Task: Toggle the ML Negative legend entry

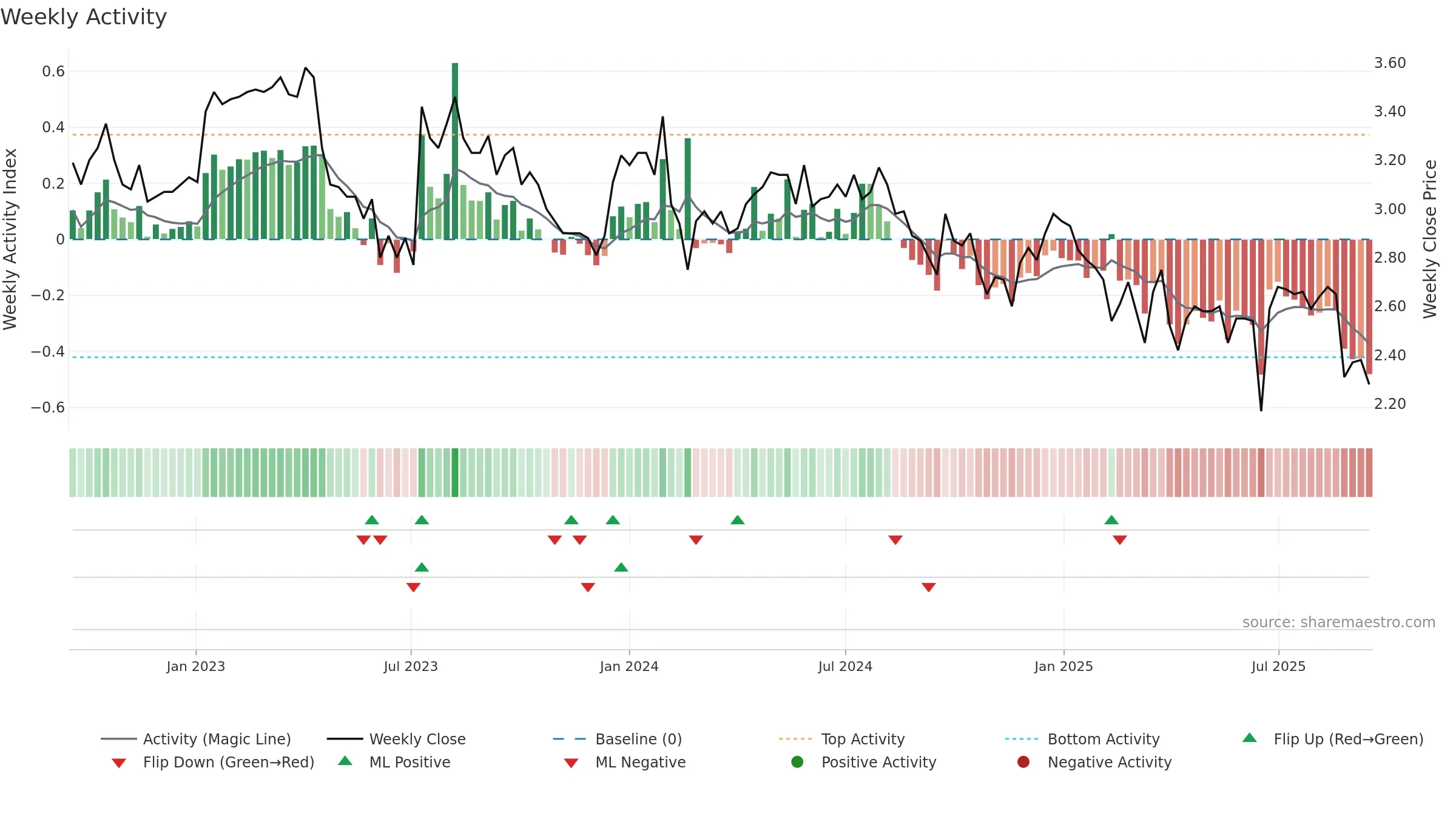Action: [625, 762]
